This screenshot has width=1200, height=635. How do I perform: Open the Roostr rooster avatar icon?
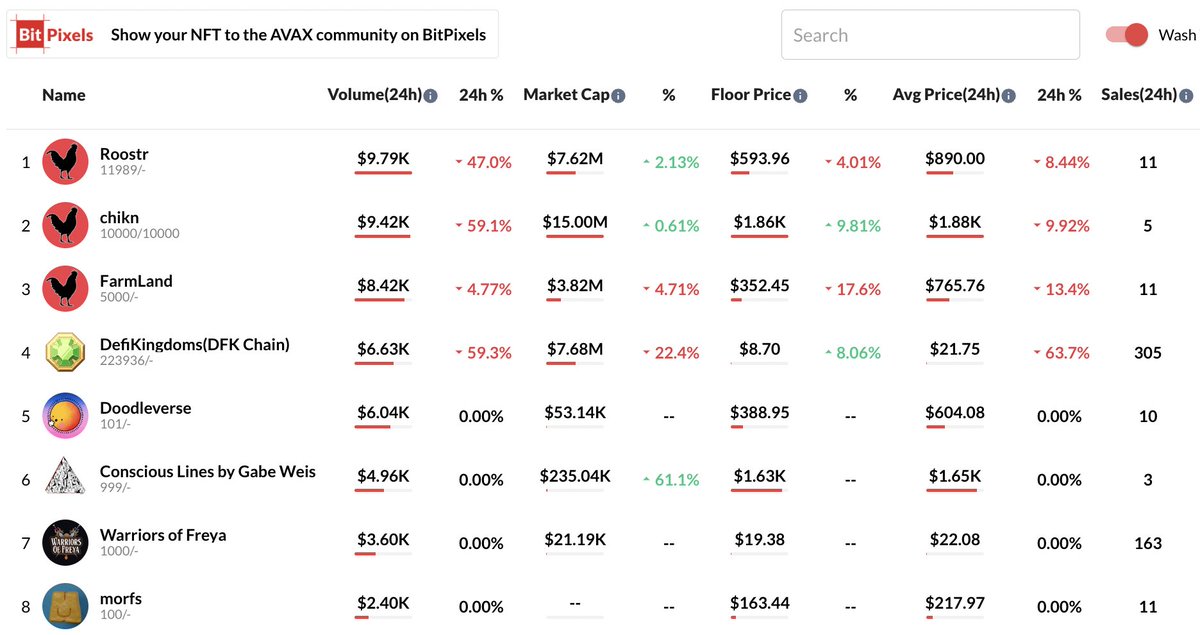66,162
